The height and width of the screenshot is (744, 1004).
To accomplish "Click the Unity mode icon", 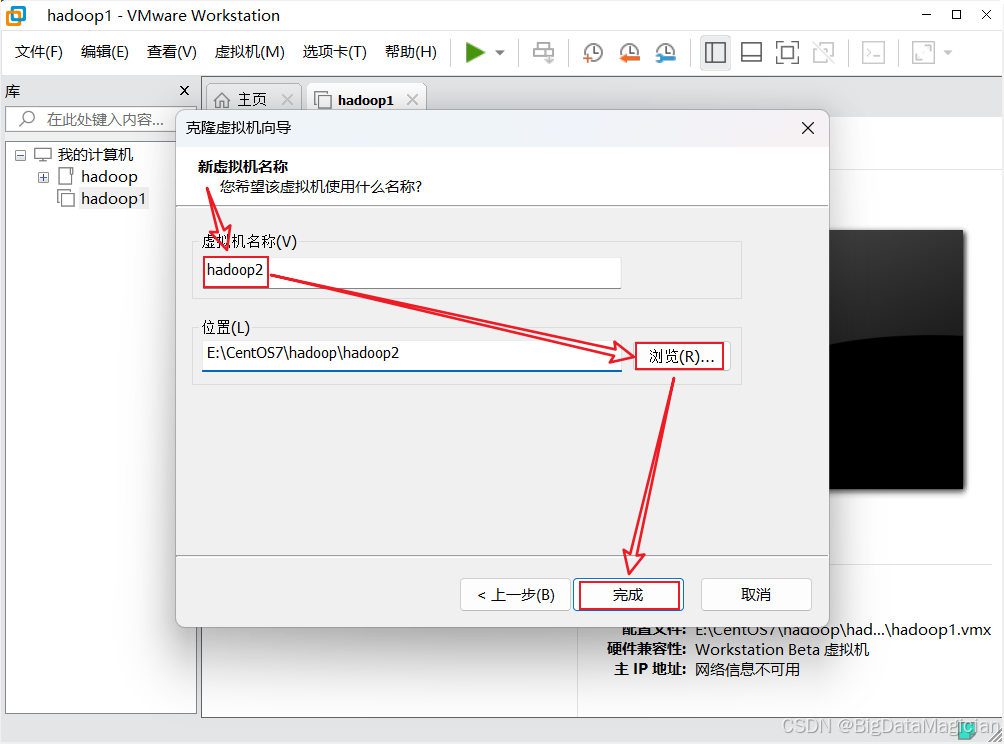I will pyautogui.click(x=823, y=53).
